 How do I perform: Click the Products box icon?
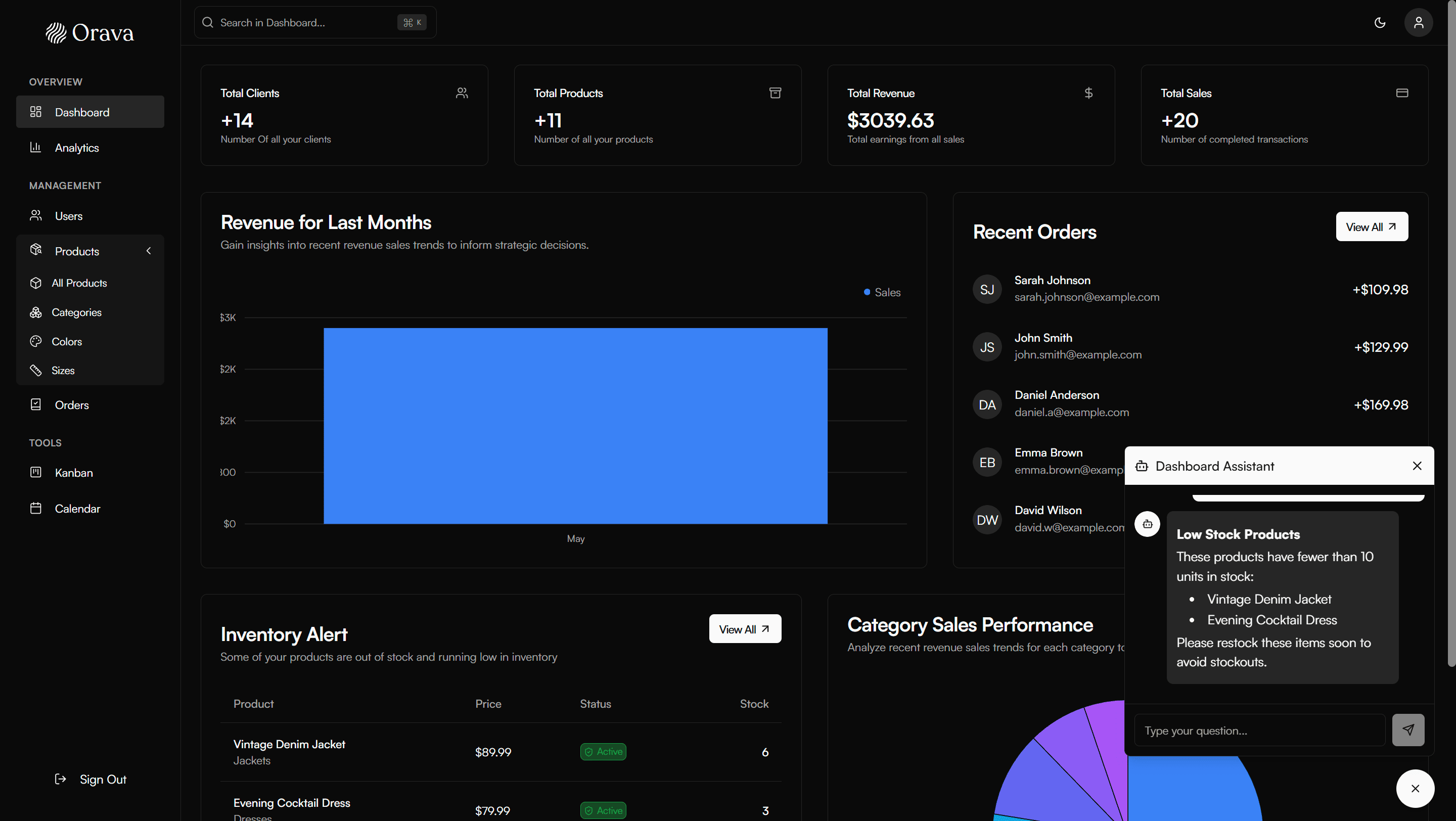tap(35, 250)
